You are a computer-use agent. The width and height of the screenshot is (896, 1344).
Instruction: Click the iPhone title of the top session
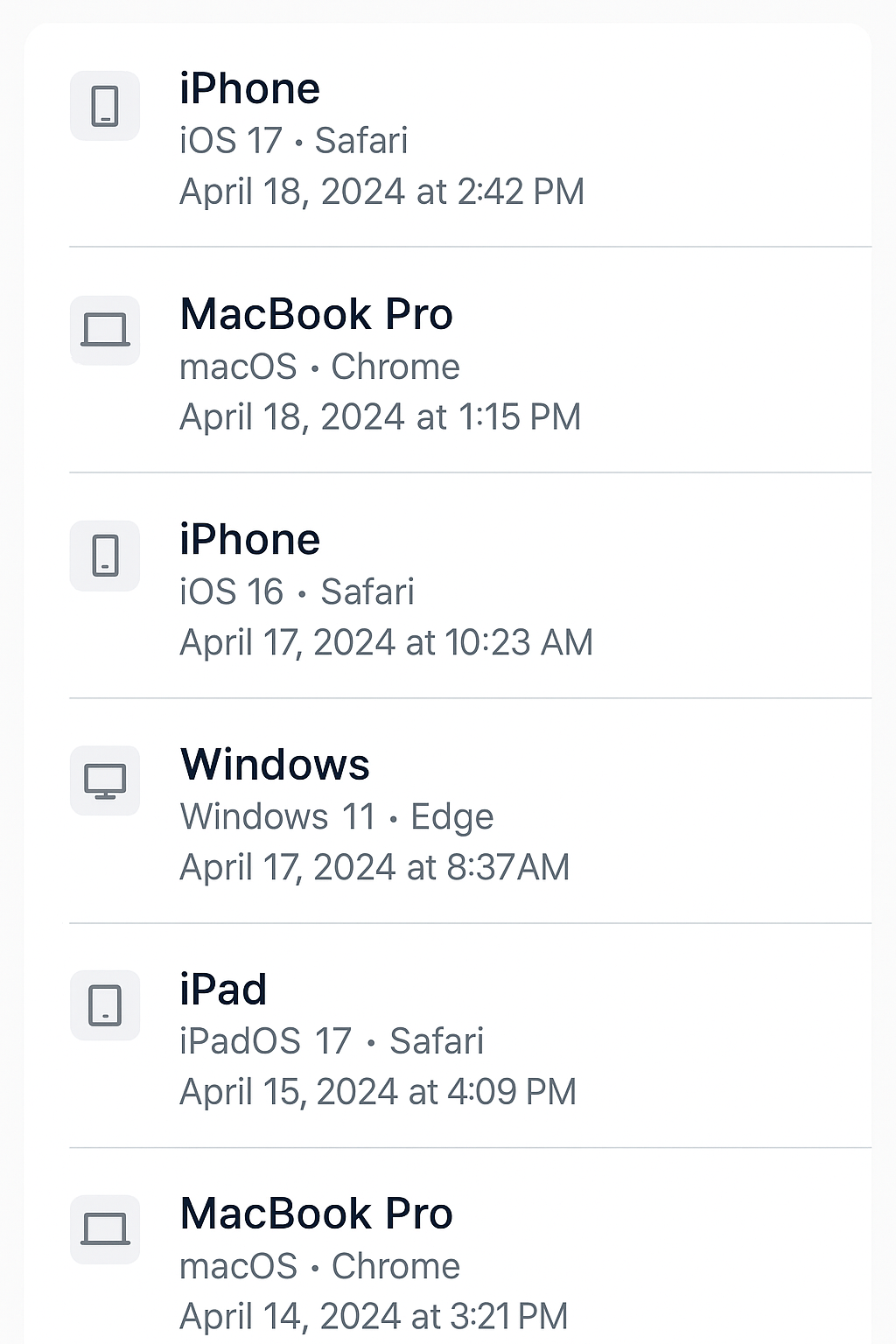pos(249,87)
